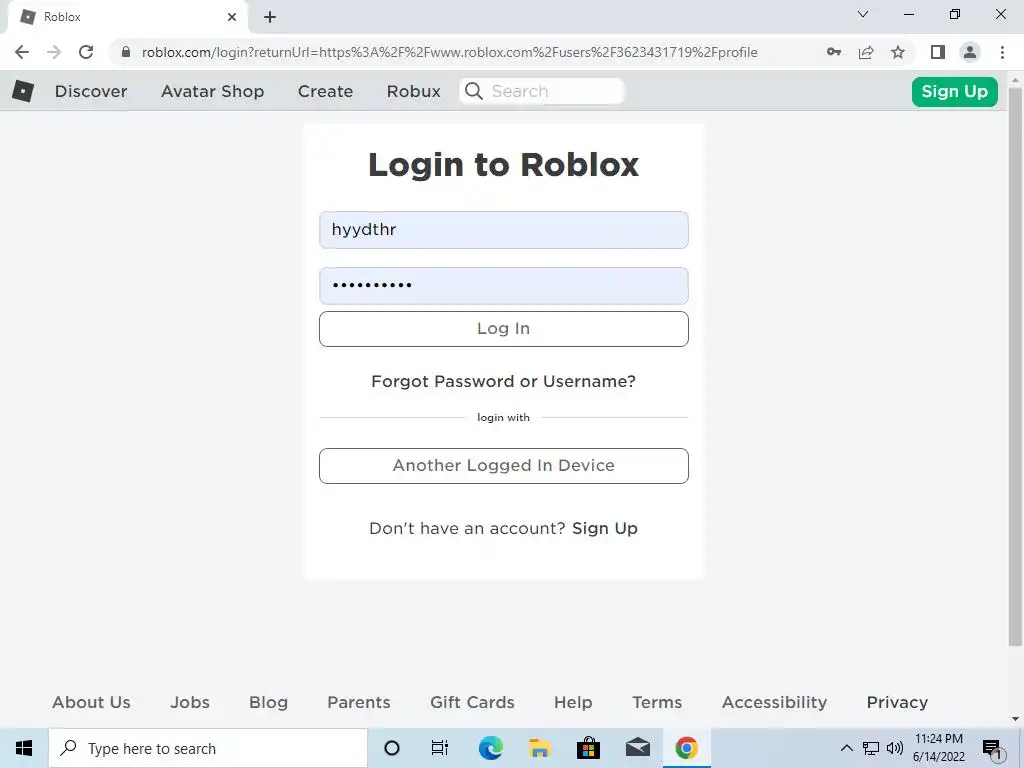
Task: Open the clock showing 11:24 PM
Action: tap(938, 748)
